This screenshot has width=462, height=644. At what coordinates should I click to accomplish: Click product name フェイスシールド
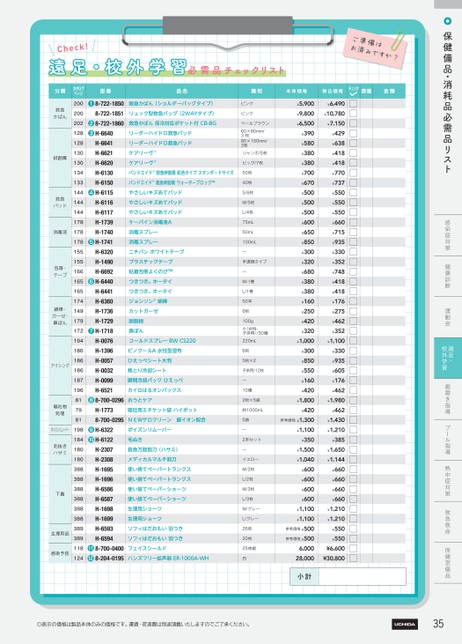147,548
